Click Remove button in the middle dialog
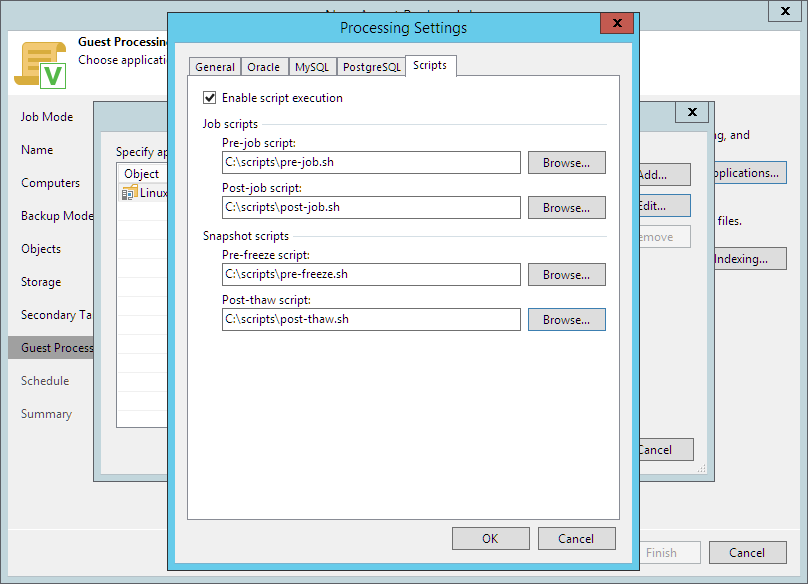The image size is (808, 584). 665,237
